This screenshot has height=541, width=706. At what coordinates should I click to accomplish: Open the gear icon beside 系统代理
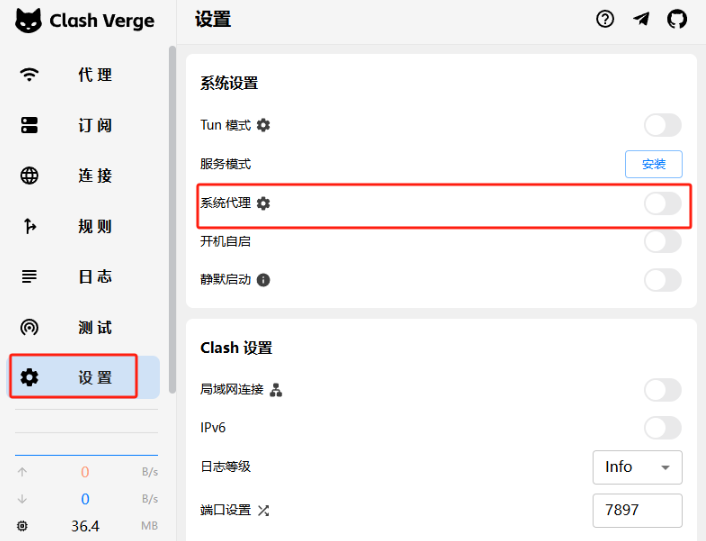[263, 203]
